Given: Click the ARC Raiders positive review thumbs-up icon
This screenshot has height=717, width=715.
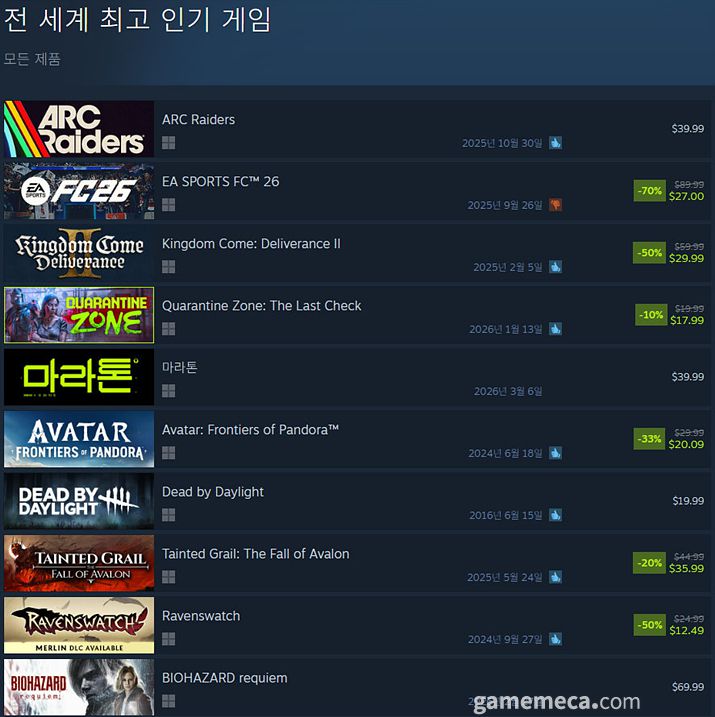Looking at the screenshot, I should coord(555,143).
